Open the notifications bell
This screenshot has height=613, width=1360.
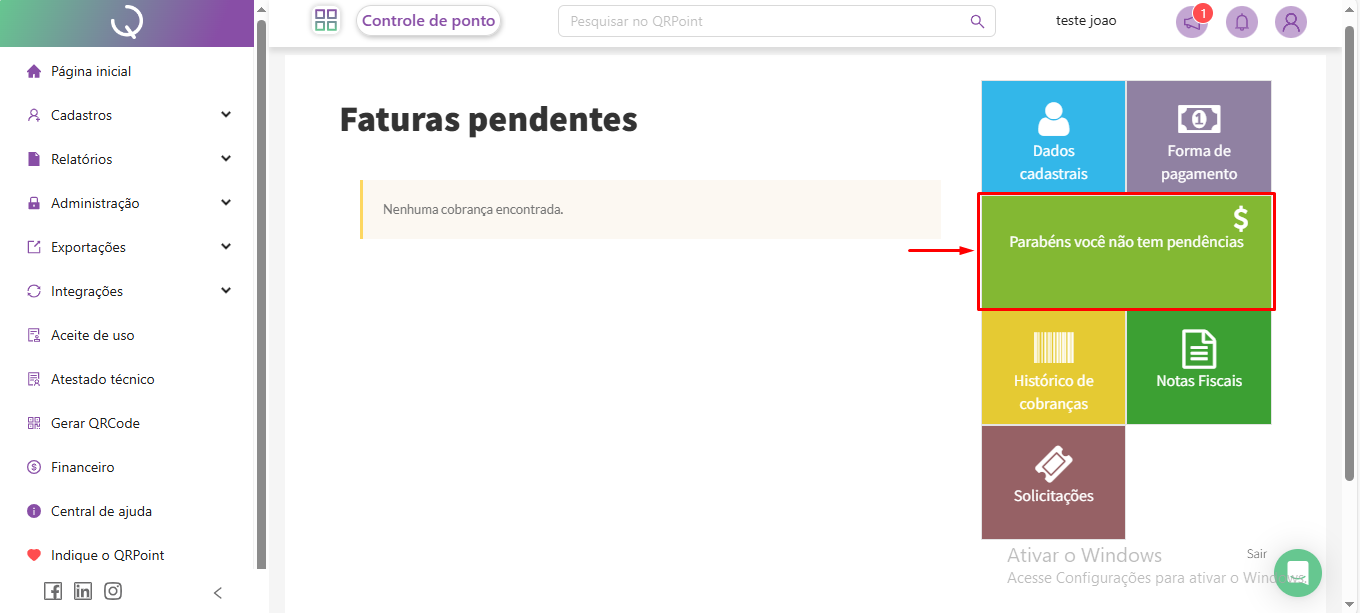click(1242, 22)
